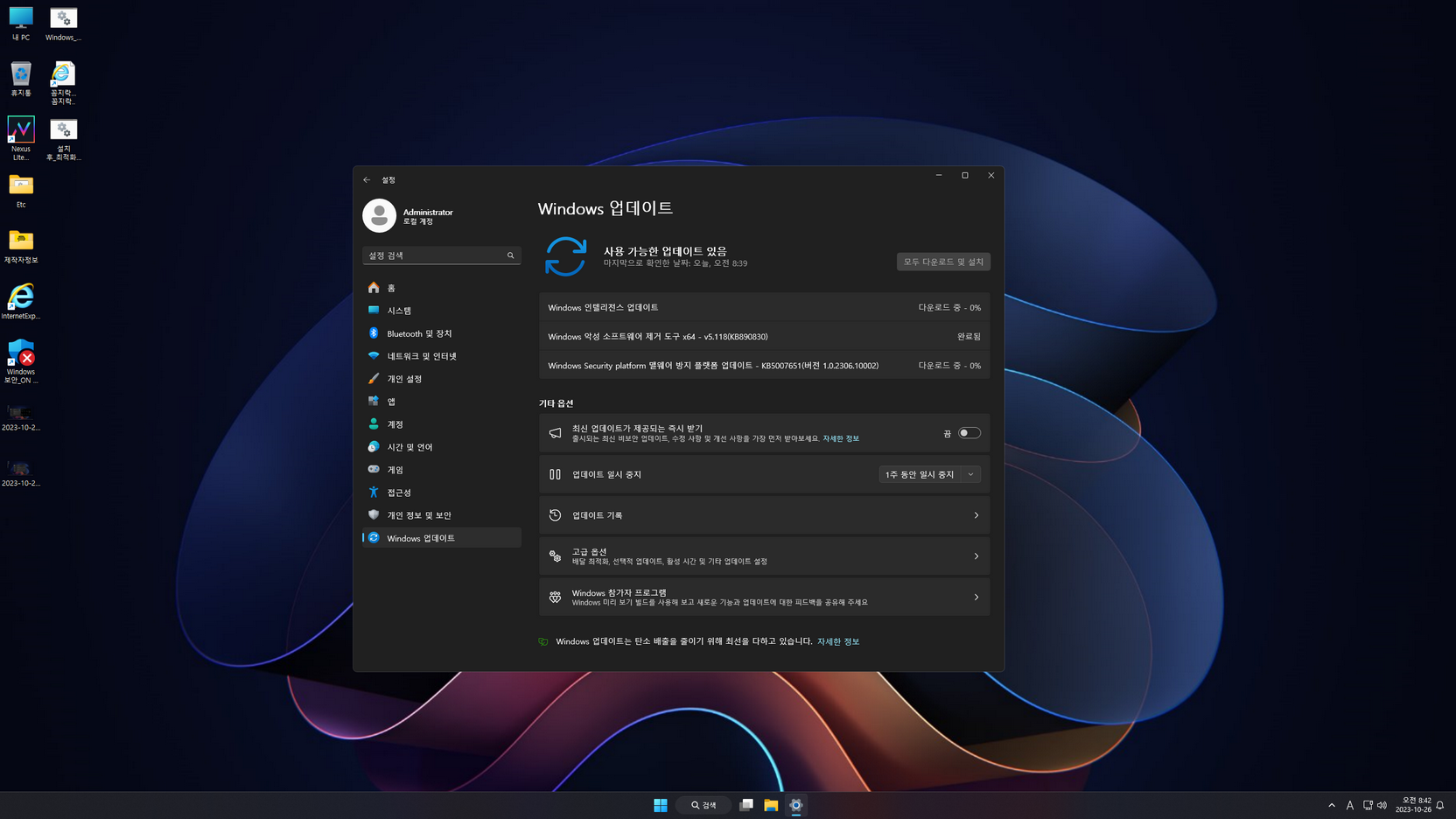Viewport: 1456px width, 819px height.
Task: Click the green leaf carbon icon
Action: [543, 641]
